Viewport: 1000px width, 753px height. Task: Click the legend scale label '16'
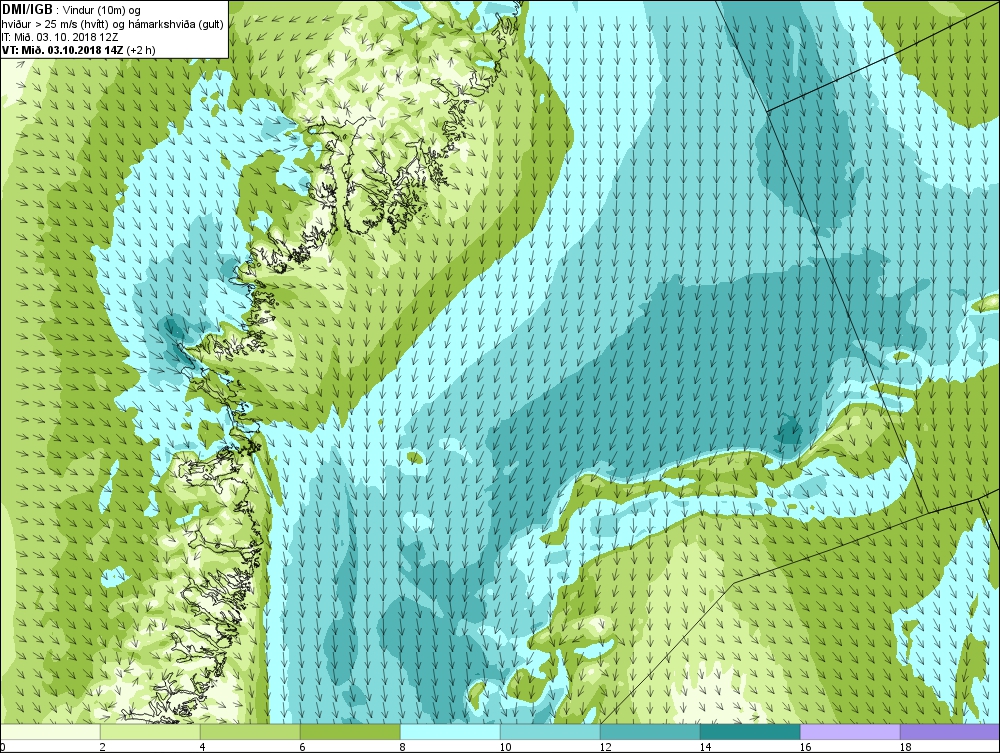pos(805,747)
